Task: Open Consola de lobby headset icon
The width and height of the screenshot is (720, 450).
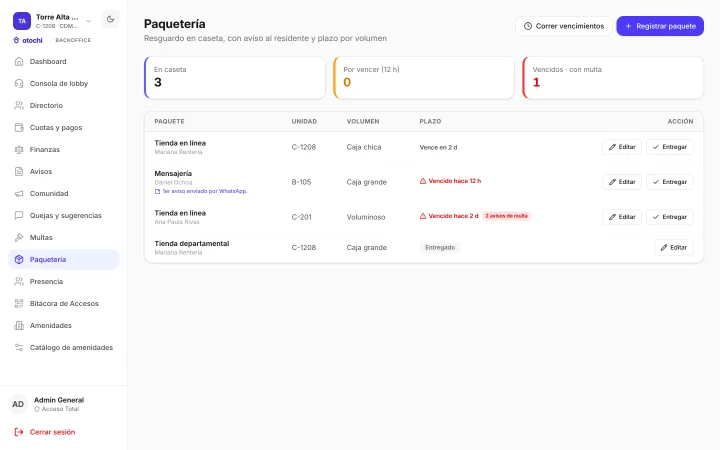Action: 19,84
